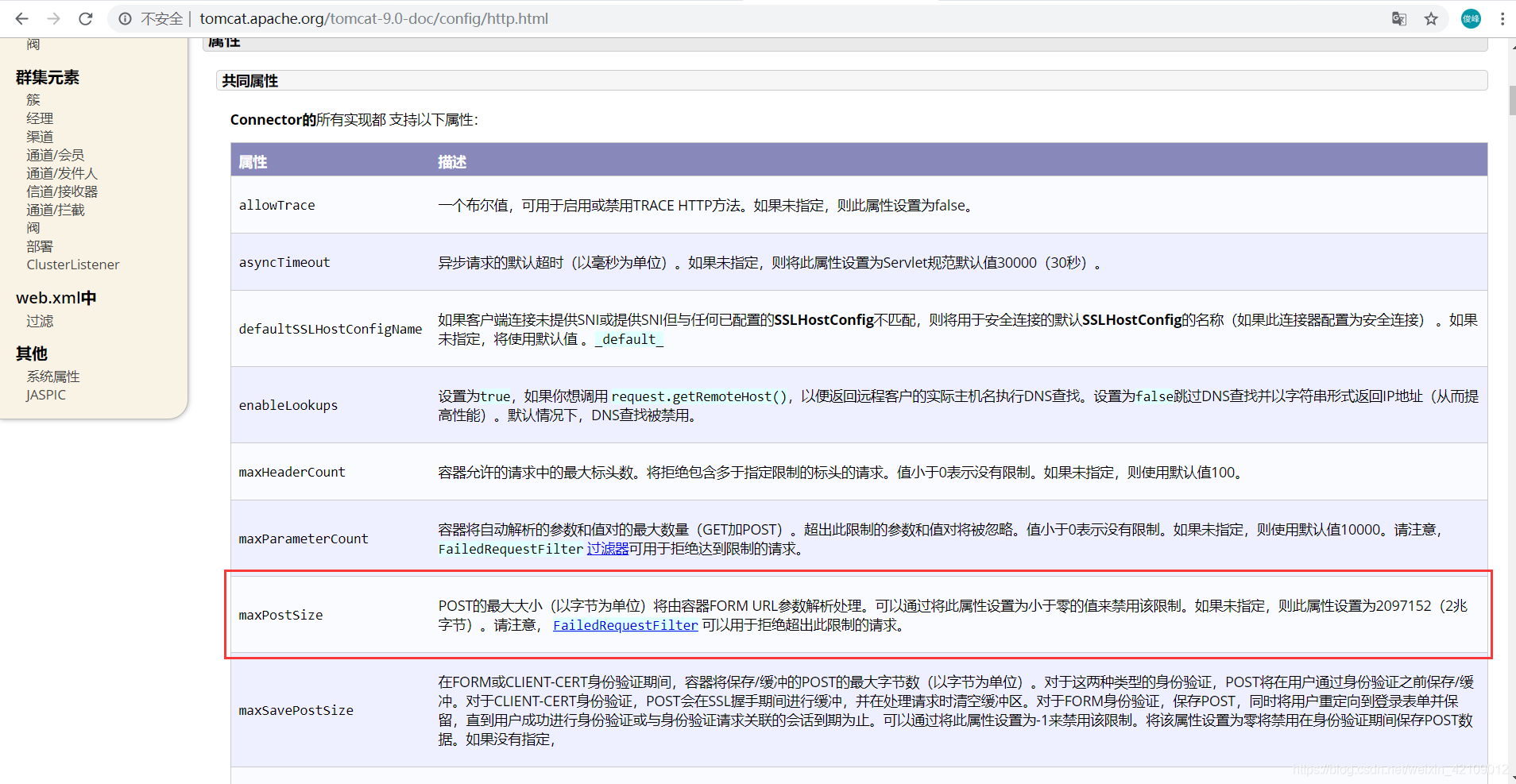Click the _default_ code text

click(629, 339)
